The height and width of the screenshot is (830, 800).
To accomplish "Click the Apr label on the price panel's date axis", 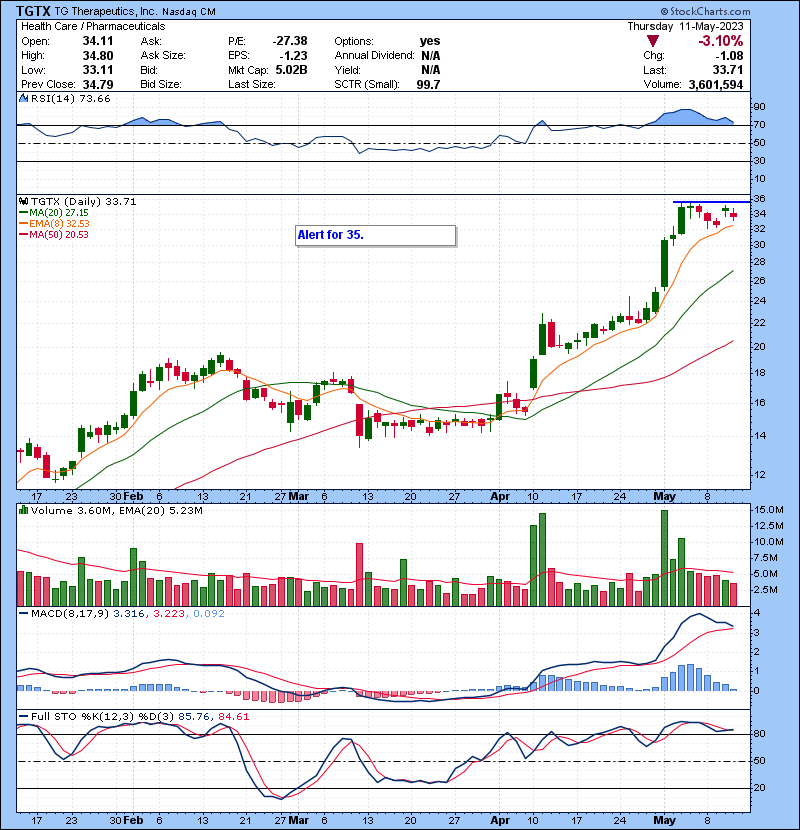I will (x=500, y=497).
